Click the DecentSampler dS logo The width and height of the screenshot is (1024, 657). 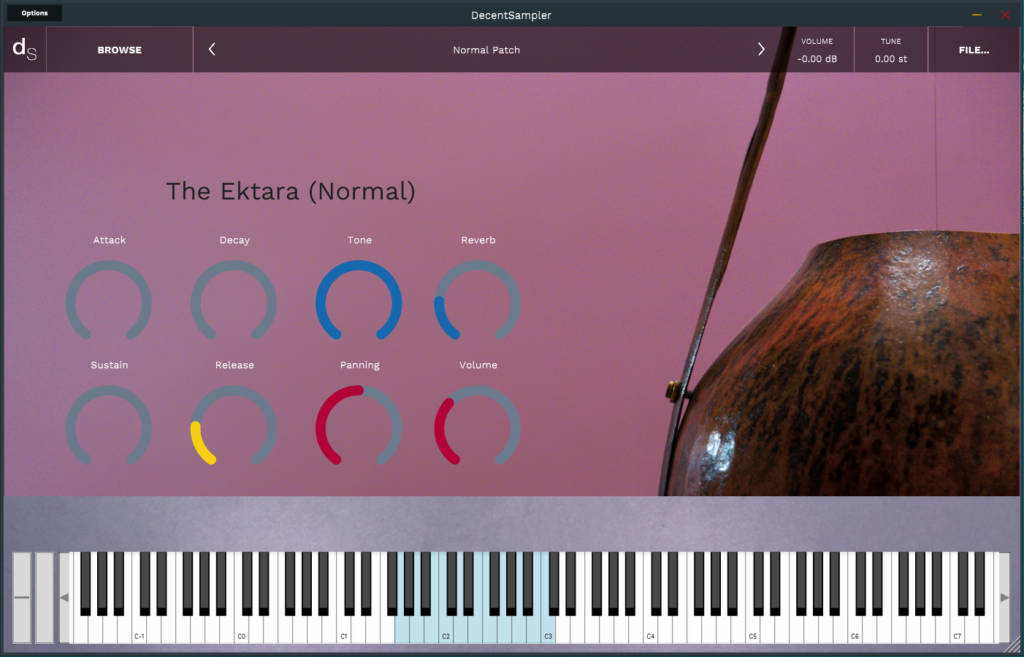point(25,50)
